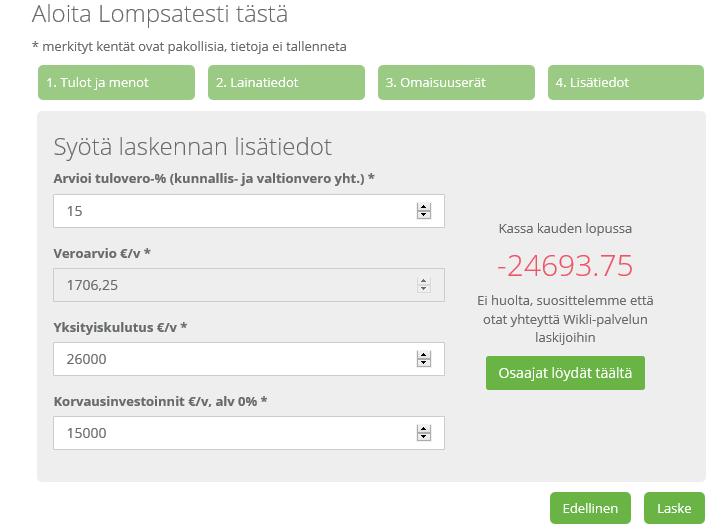
Task: Increase Korvausinvestoinnit with the up arrow
Action: tap(423, 429)
